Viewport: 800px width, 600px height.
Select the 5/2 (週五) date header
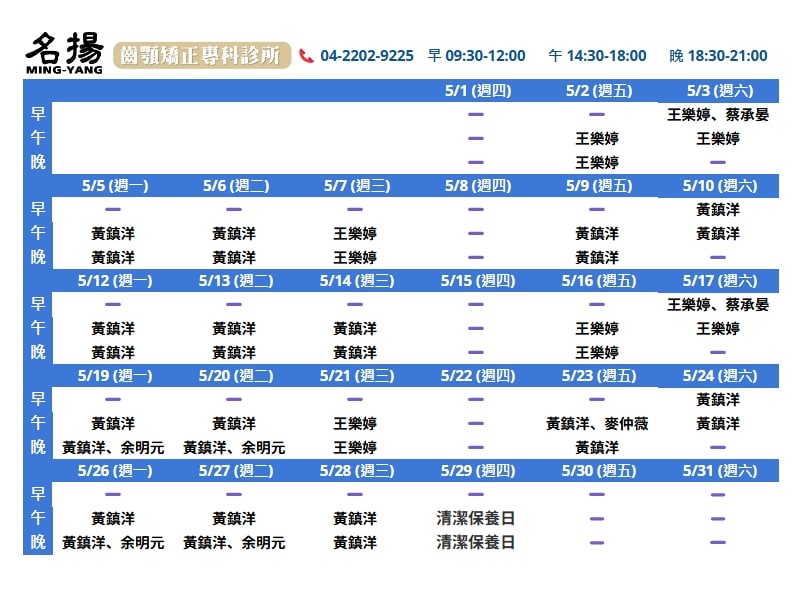598,91
